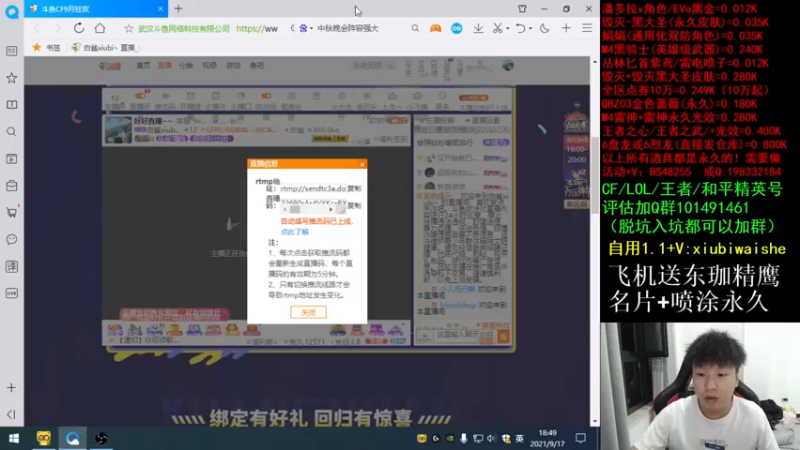Viewport: 800px width, 450px height.
Task: Expand the undo icon dropdown arrow
Action: click(x=530, y=29)
